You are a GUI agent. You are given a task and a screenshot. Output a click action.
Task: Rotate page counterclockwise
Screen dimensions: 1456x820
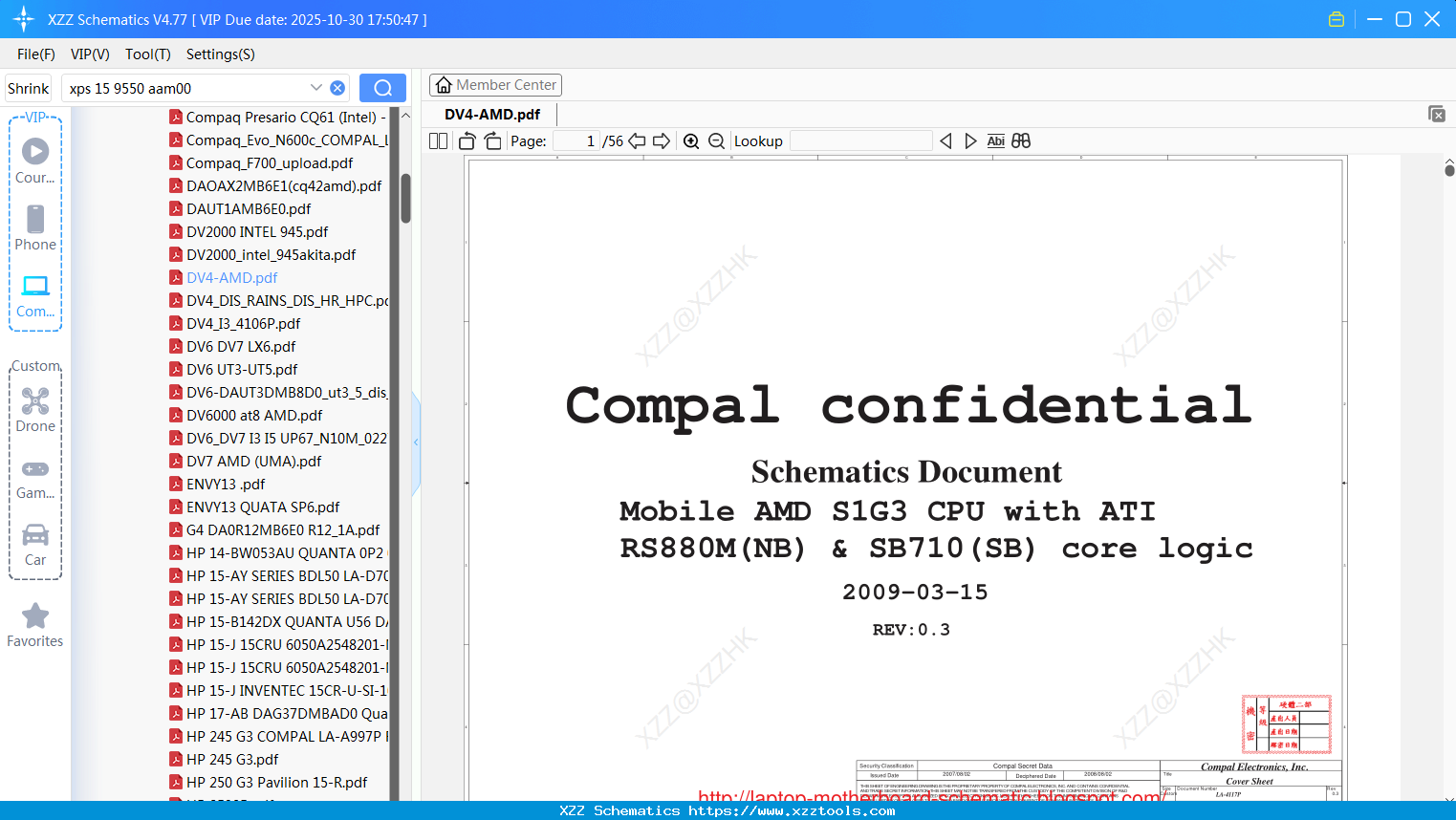[x=467, y=141]
